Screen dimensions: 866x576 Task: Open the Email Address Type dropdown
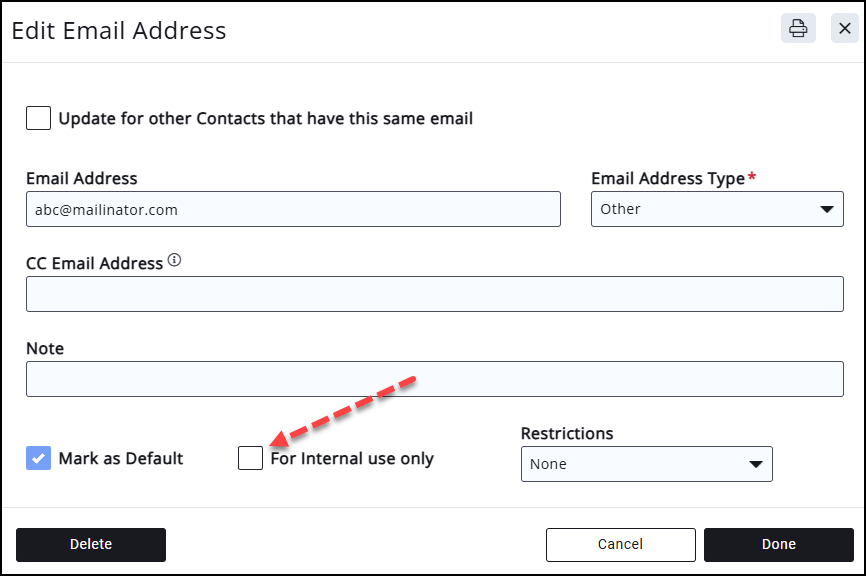[x=716, y=209]
